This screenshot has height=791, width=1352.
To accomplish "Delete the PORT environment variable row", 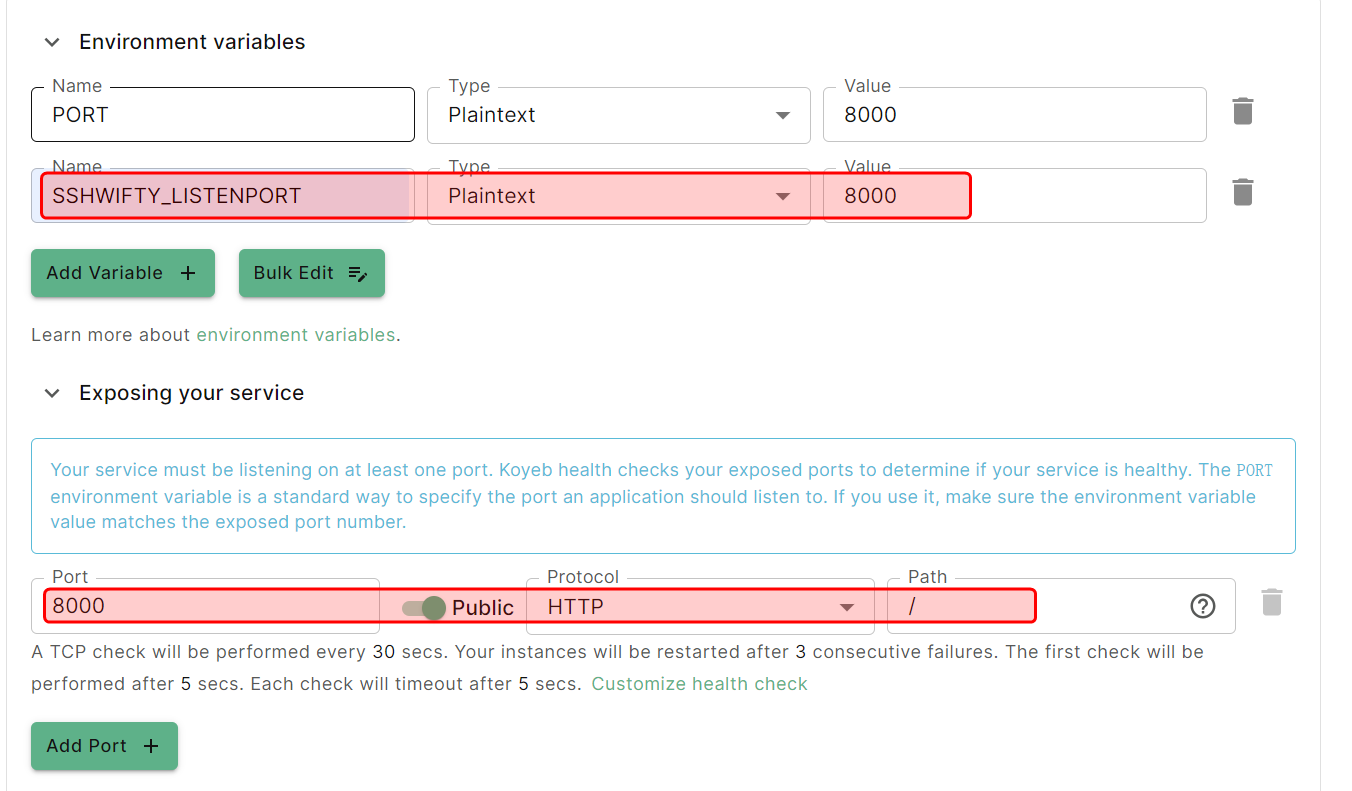I will point(1242,111).
